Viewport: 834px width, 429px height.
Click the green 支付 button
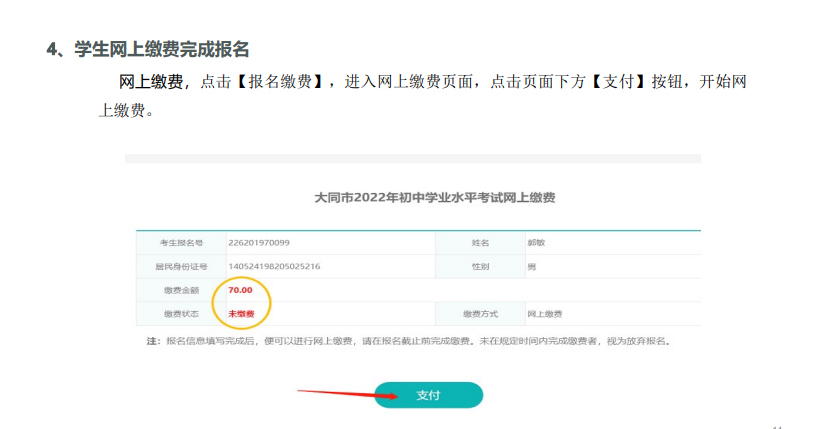[428, 395]
